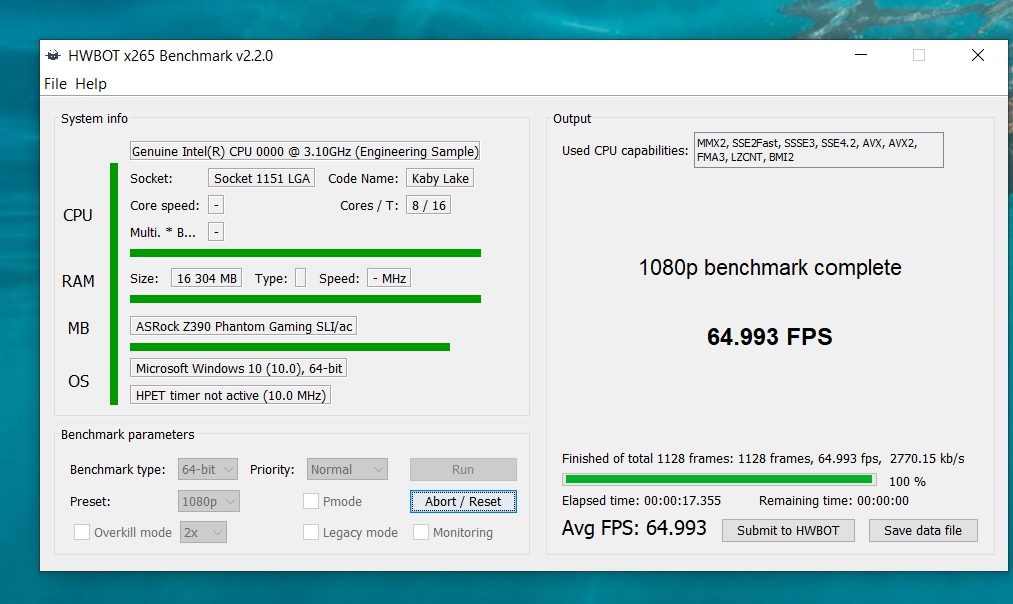Click the RAM section label
The width and height of the screenshot is (1013, 604).
point(78,281)
